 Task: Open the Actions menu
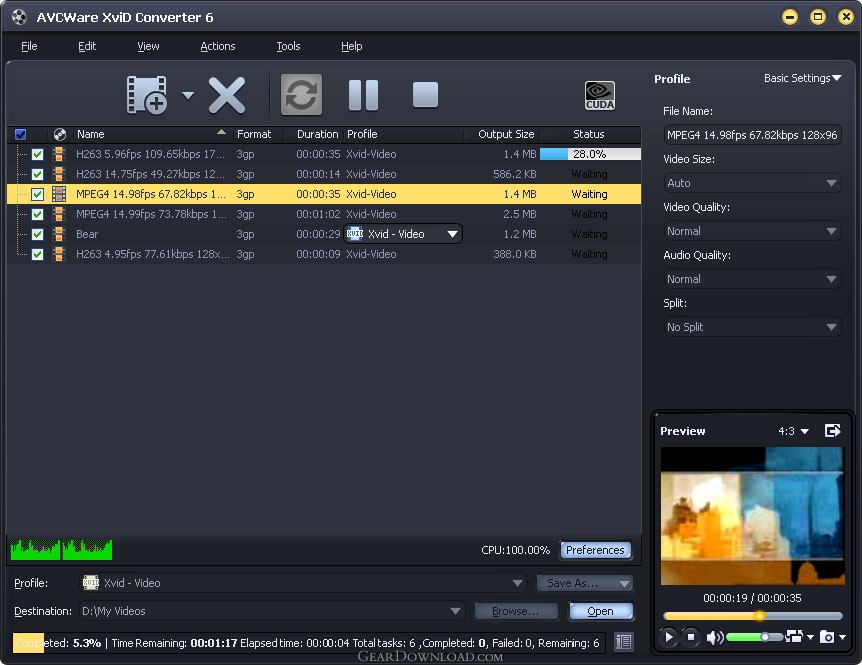218,46
